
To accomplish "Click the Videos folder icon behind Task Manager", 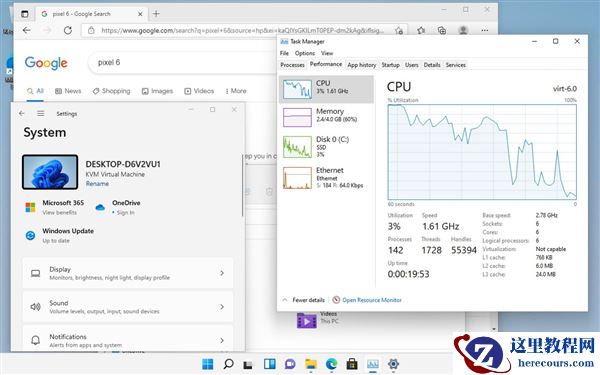I will (x=307, y=321).
